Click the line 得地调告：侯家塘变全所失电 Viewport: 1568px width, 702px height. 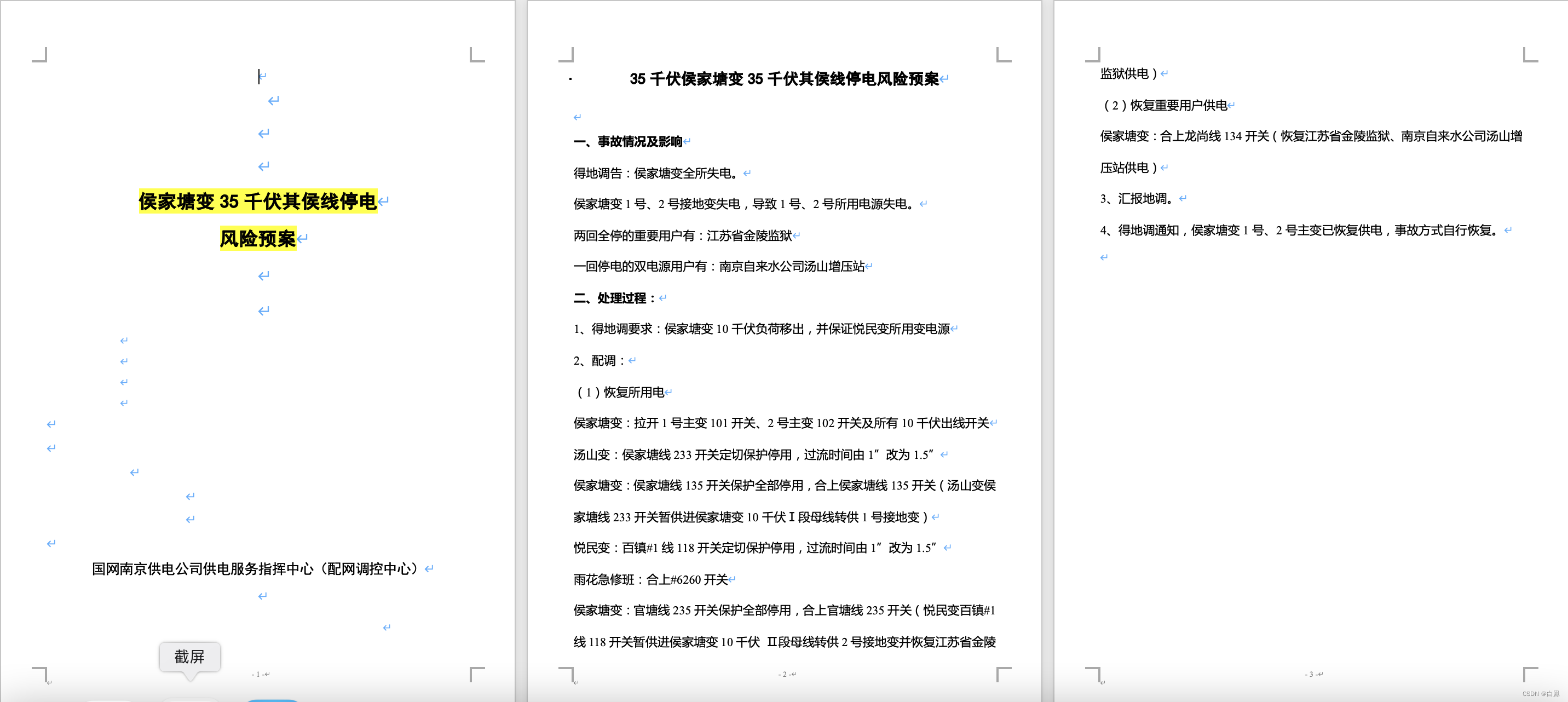tap(655, 174)
